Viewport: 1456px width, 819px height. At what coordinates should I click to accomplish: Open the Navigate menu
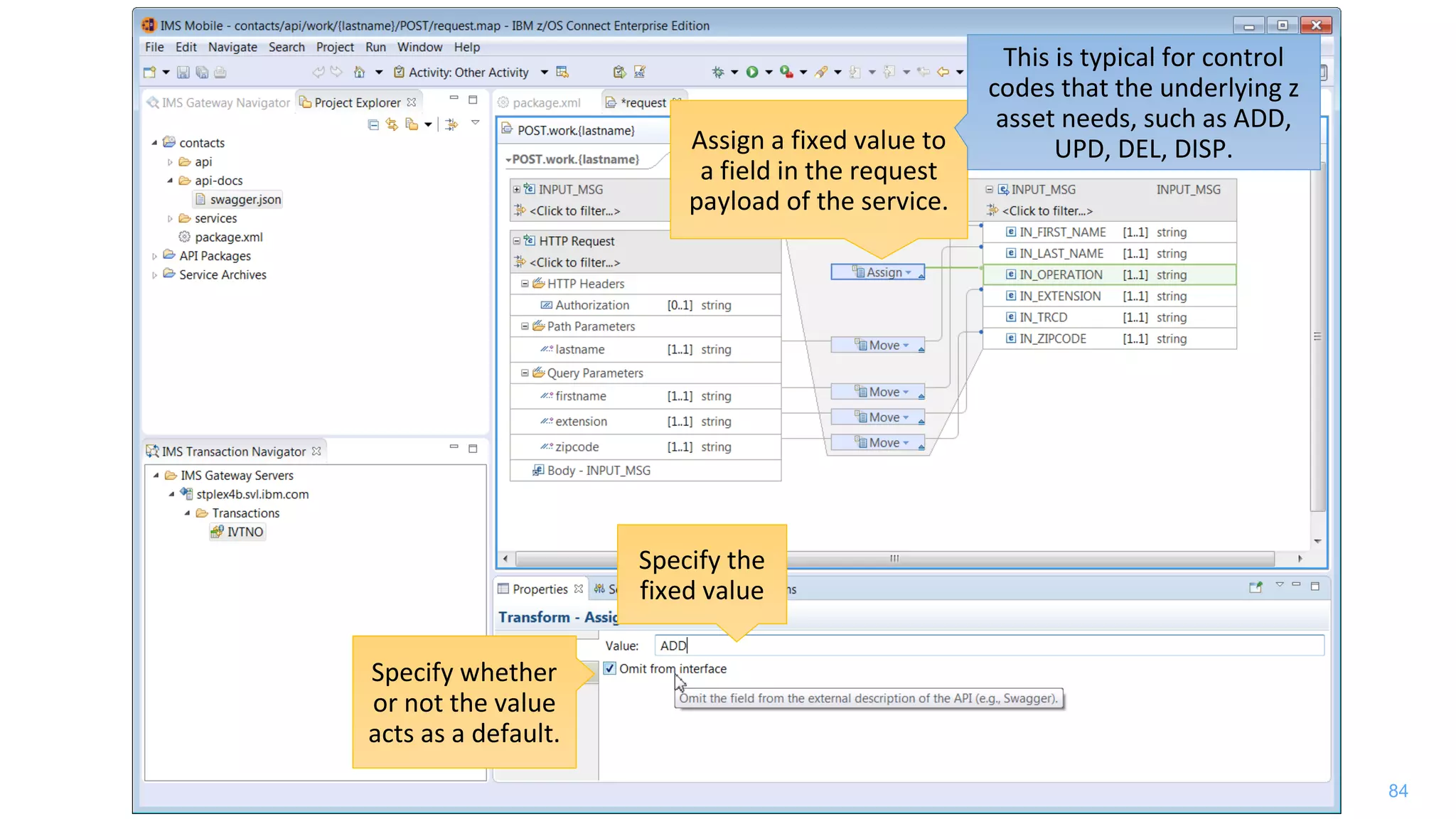(x=232, y=47)
